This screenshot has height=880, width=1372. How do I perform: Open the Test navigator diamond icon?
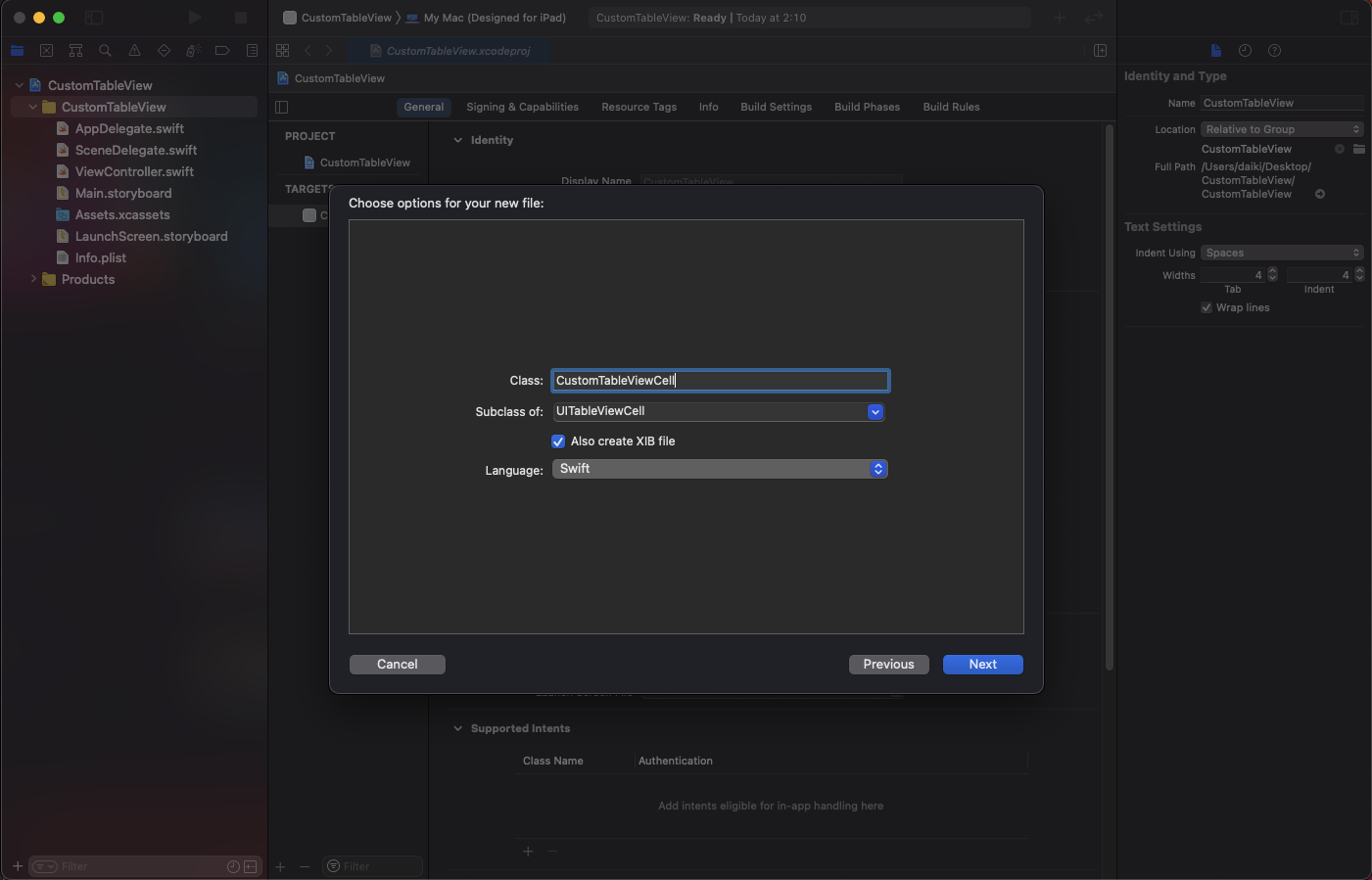coord(164,51)
